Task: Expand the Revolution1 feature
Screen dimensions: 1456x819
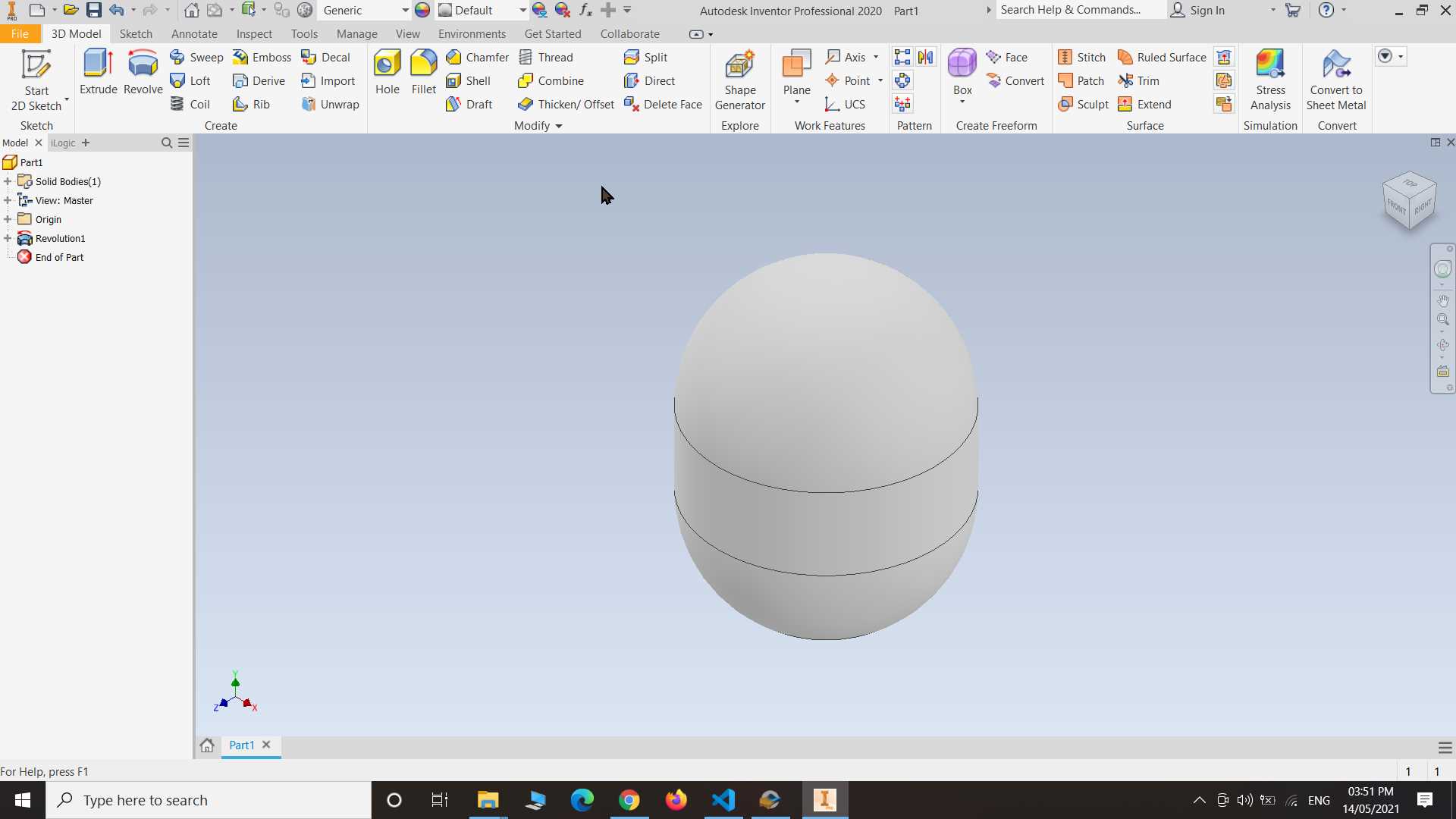Action: coord(8,239)
